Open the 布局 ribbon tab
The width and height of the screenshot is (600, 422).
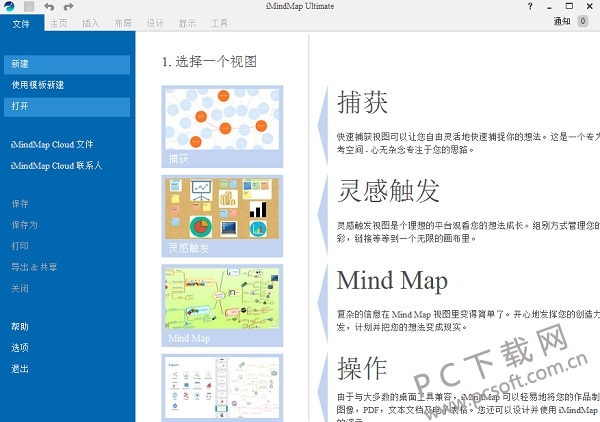point(123,23)
